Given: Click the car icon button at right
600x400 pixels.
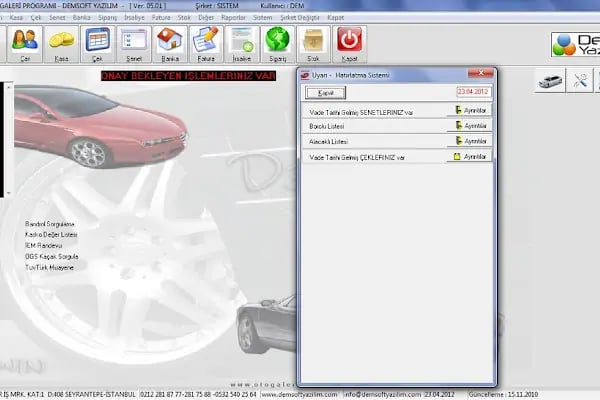Looking at the screenshot, I should pyautogui.click(x=550, y=80).
